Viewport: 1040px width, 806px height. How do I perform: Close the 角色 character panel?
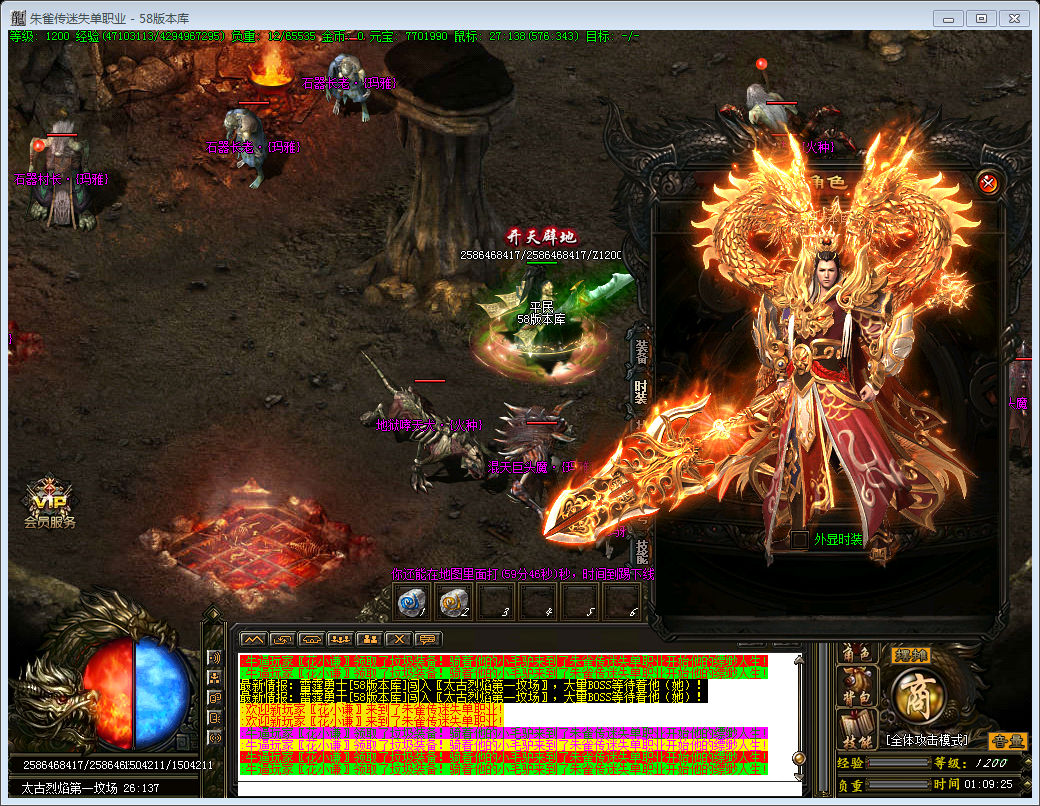pos(988,183)
